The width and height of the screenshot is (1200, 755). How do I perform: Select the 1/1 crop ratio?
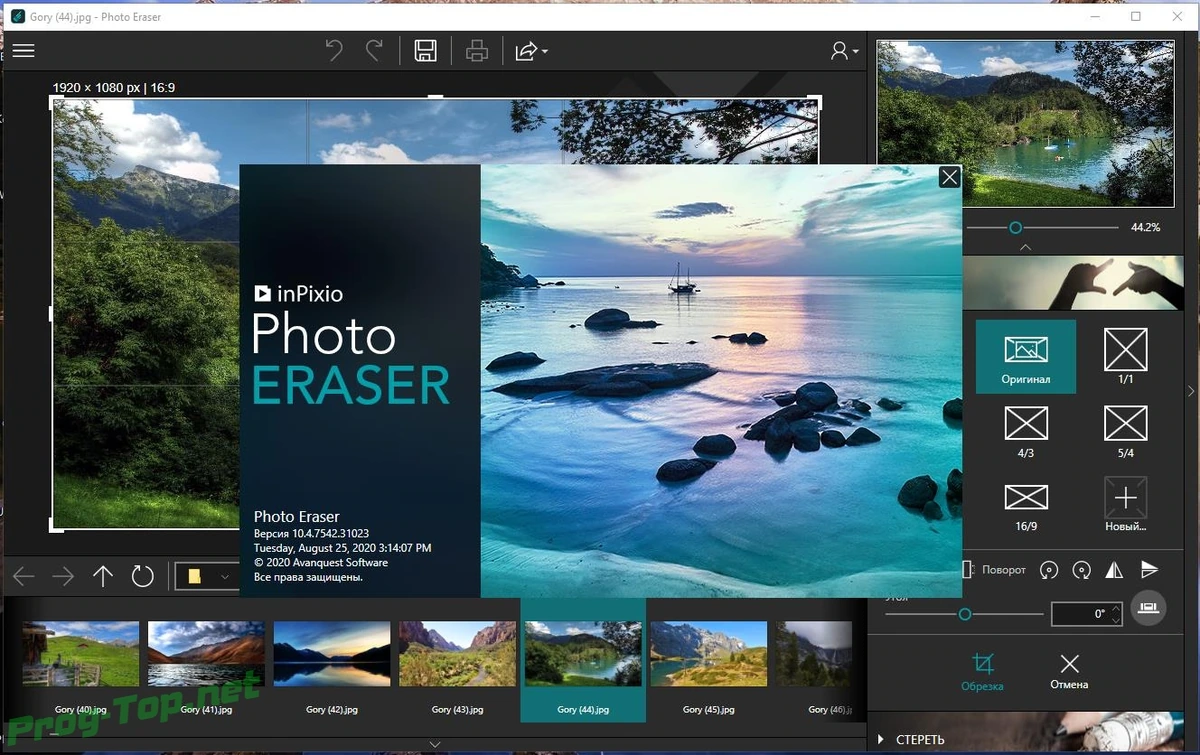pyautogui.click(x=1126, y=356)
